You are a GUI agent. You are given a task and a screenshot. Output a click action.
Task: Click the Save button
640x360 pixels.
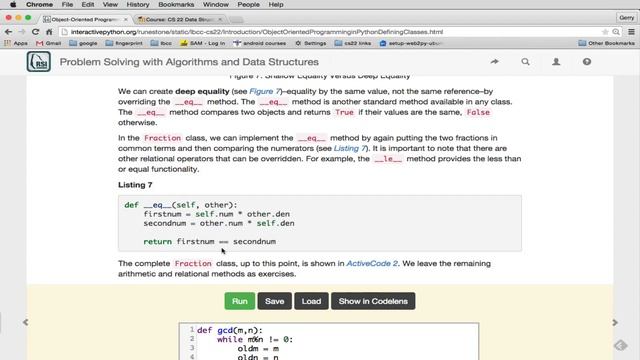pos(274,301)
